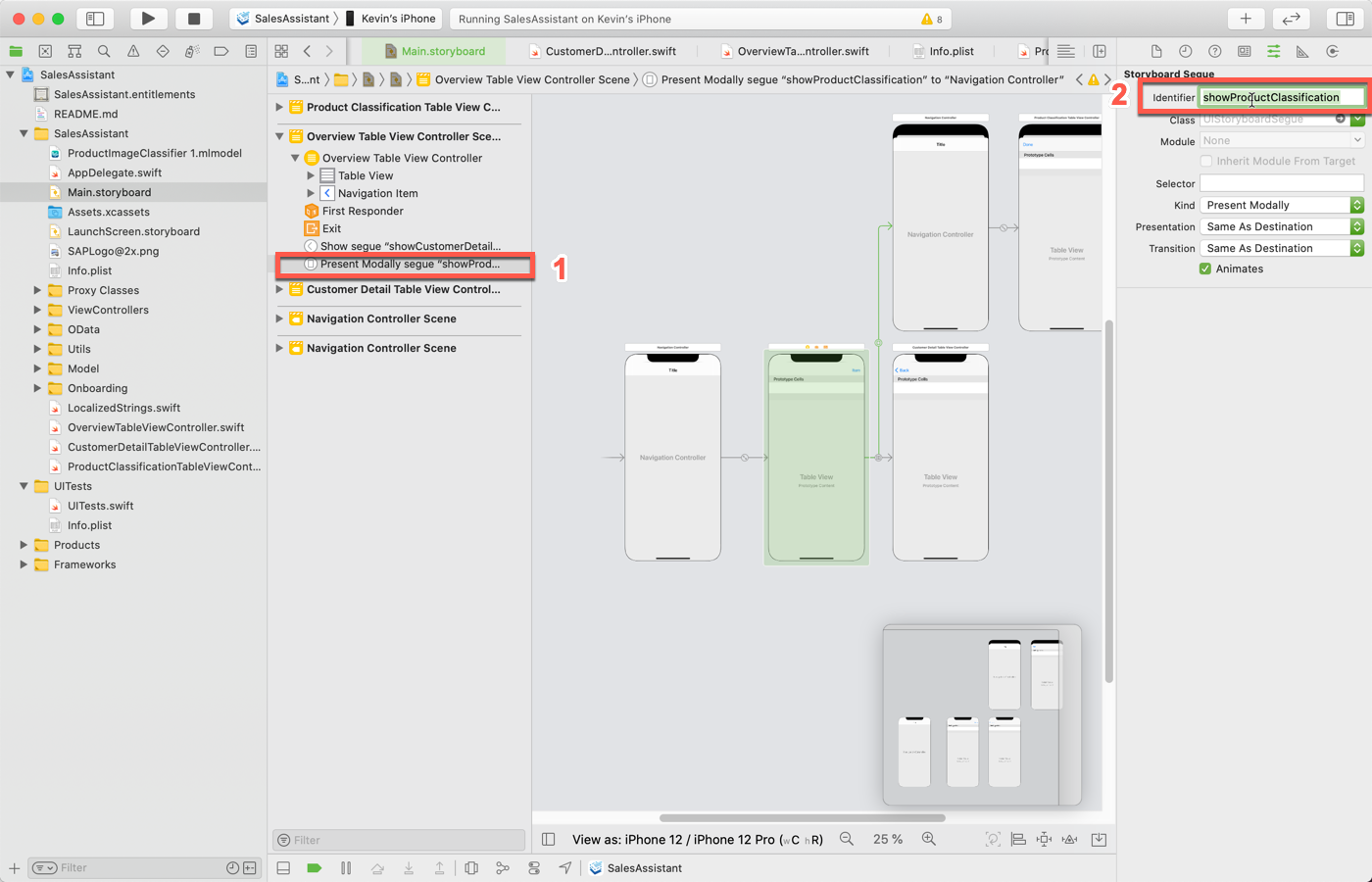Run the app with the Play button
The height and width of the screenshot is (882, 1372).
[148, 19]
